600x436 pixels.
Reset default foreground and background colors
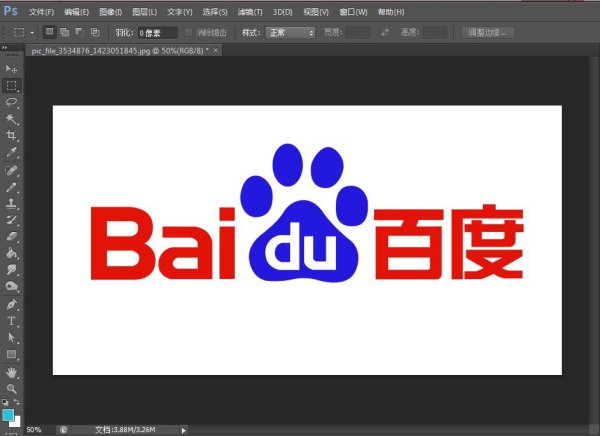[x=5, y=402]
